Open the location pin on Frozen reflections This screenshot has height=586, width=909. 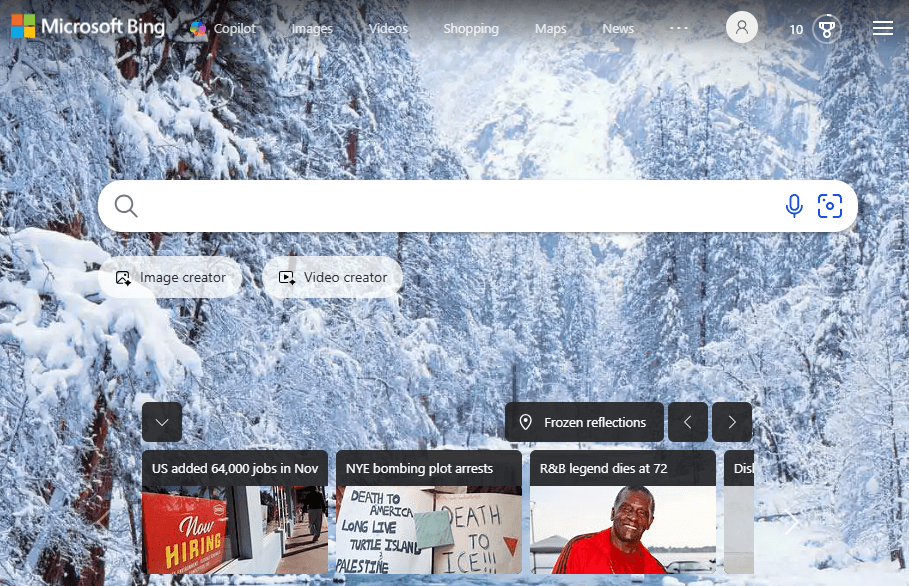click(526, 422)
